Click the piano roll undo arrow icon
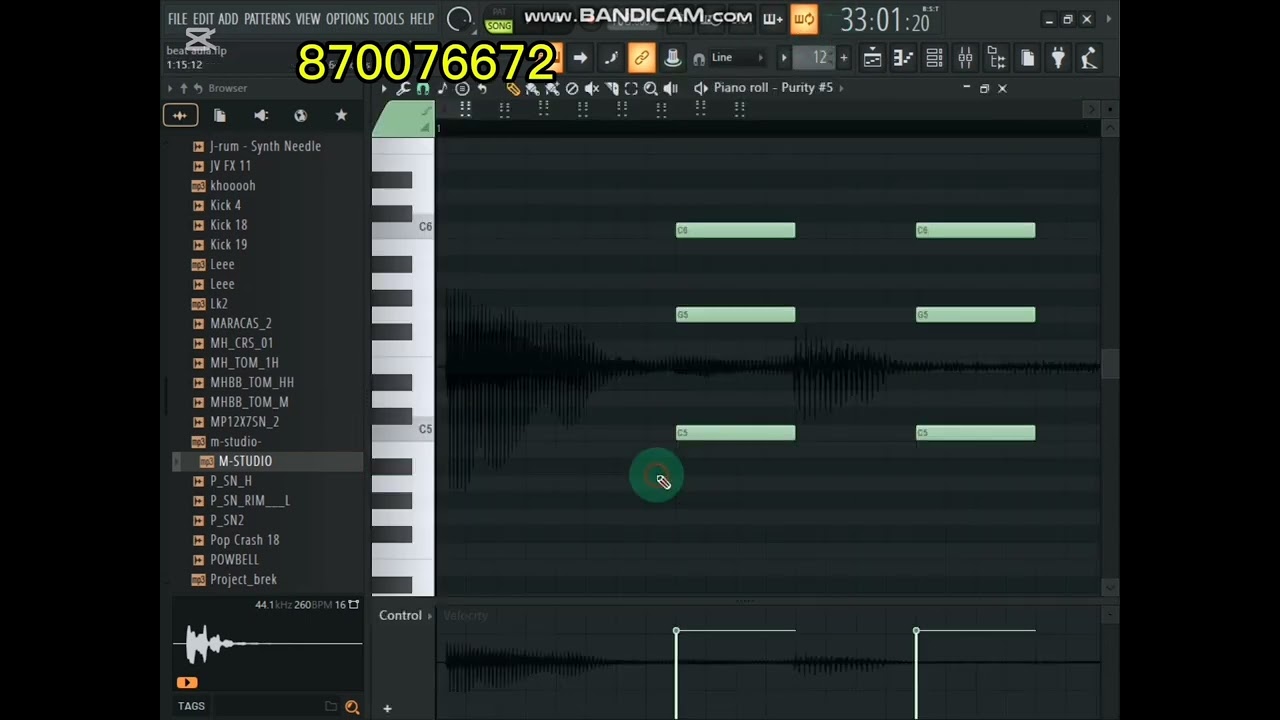Image resolution: width=1280 pixels, height=720 pixels. click(482, 89)
